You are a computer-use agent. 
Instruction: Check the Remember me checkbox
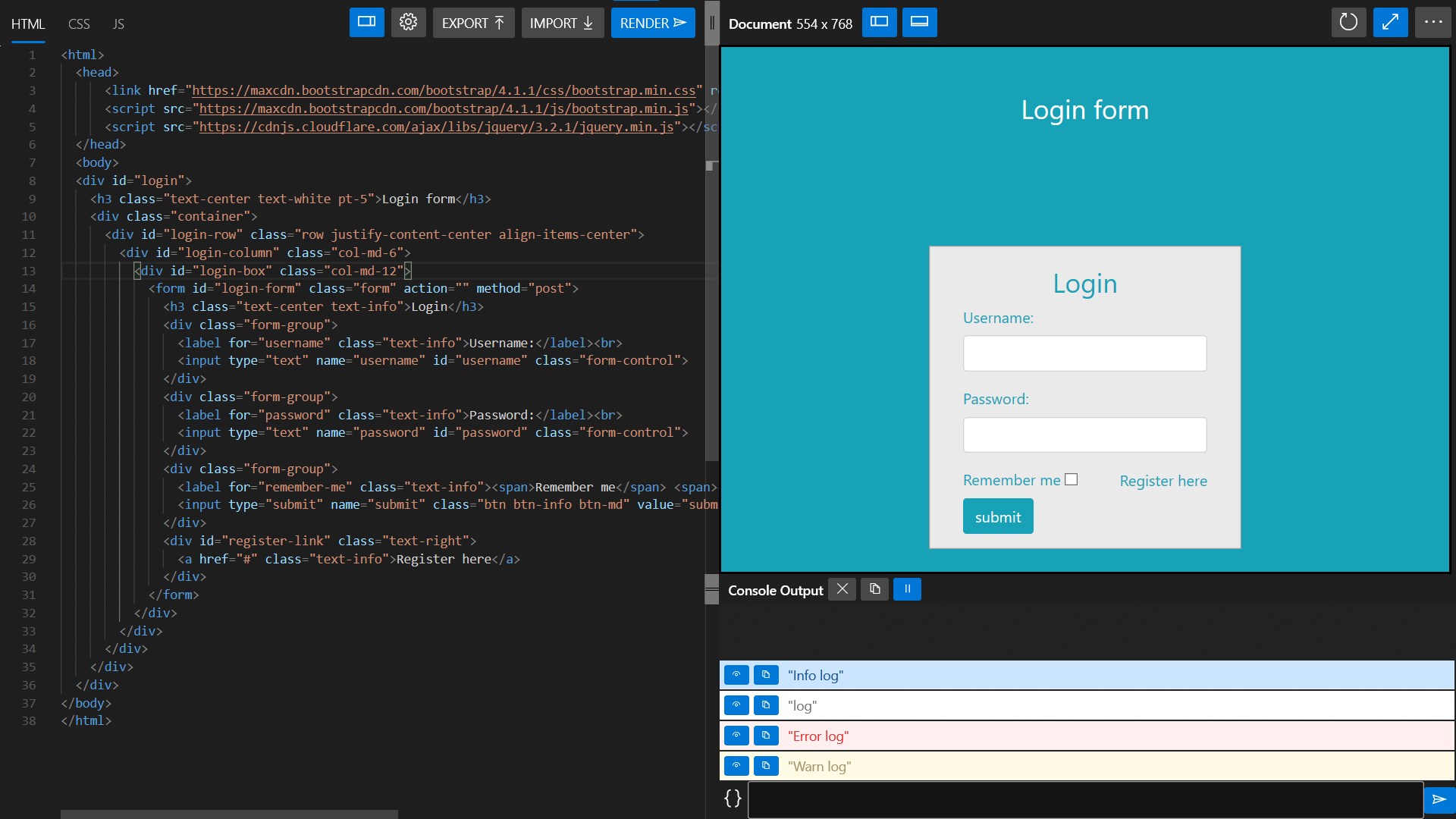(1071, 479)
